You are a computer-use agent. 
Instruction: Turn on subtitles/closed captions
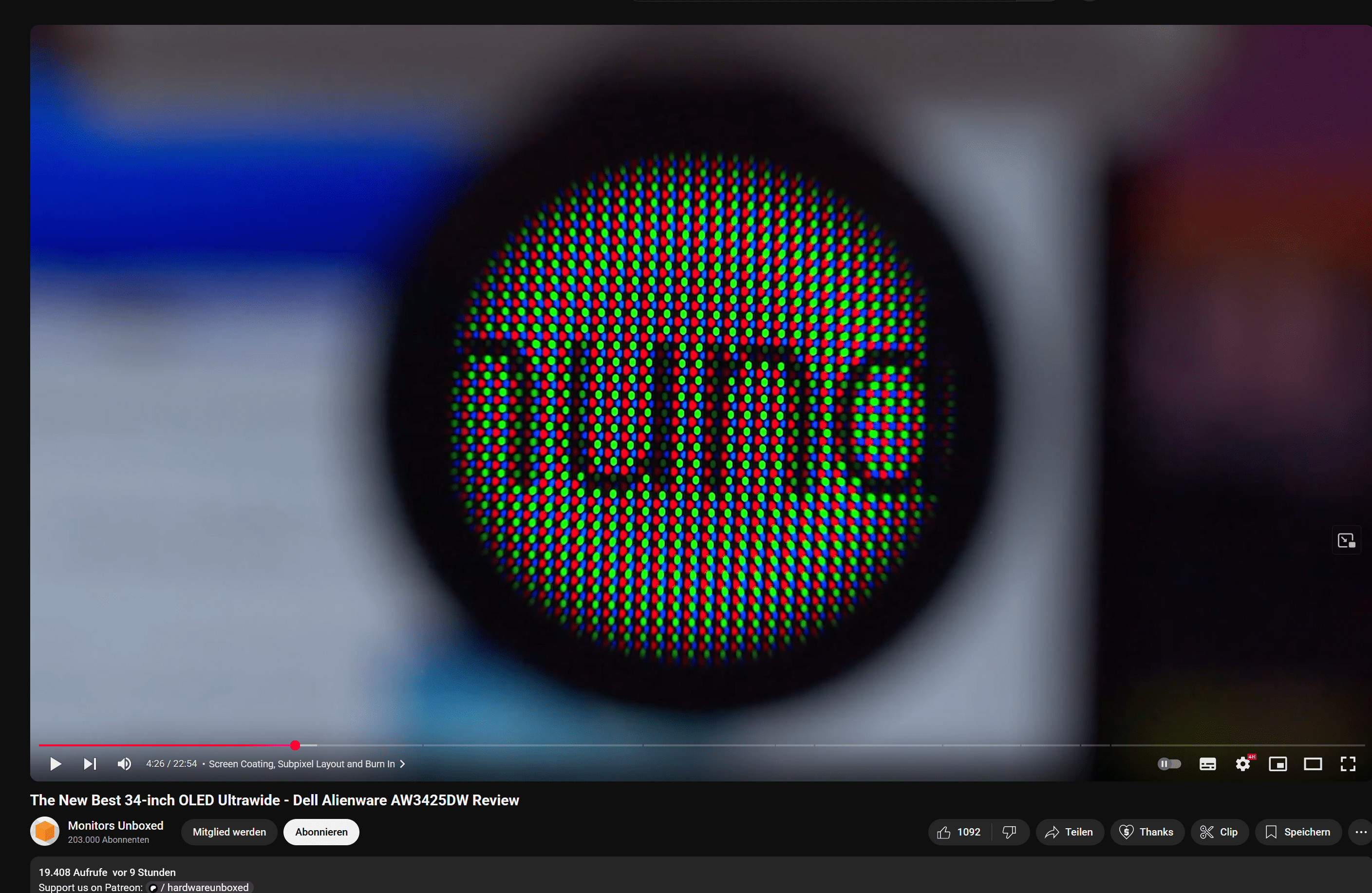(1208, 764)
